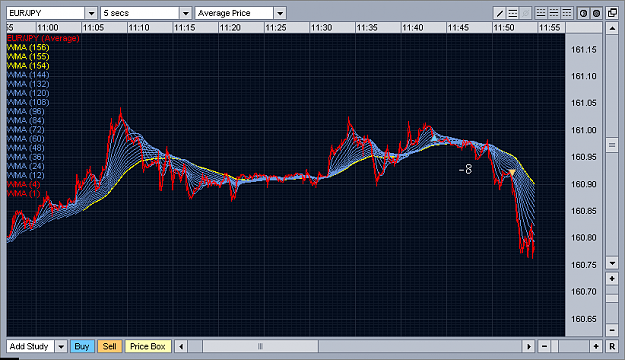
Task: Click the 161.00 price axis label
Action: [584, 131]
